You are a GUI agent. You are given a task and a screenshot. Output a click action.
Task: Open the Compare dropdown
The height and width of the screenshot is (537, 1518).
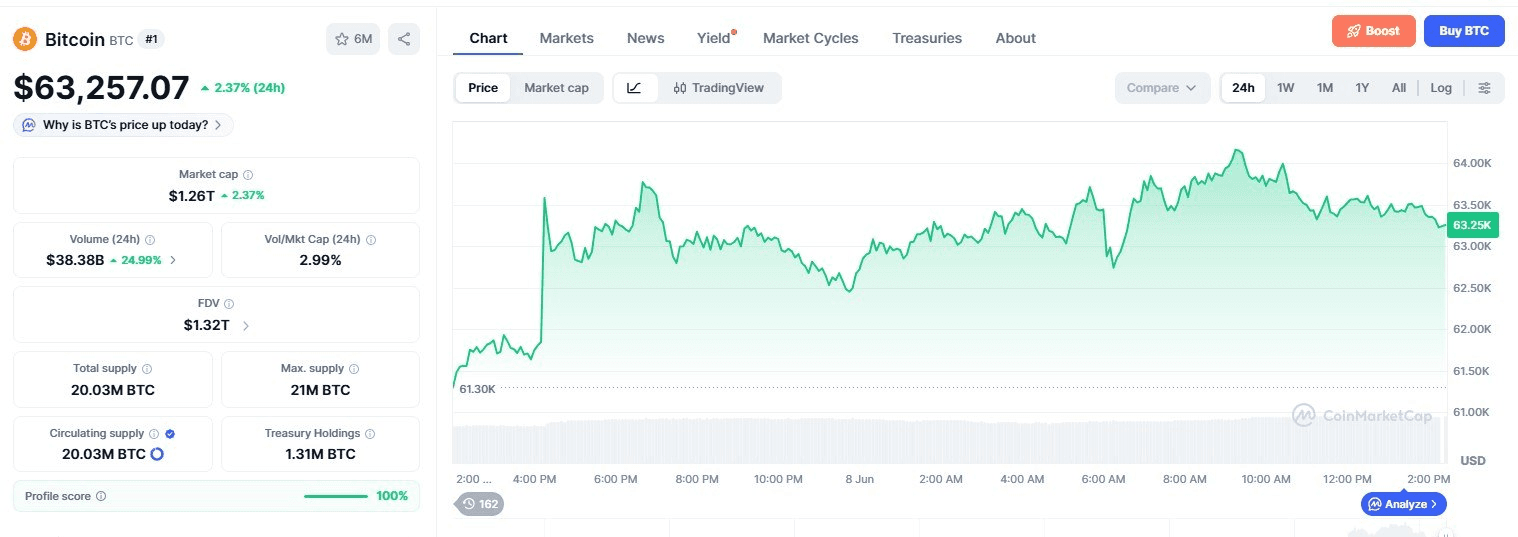(x=1162, y=88)
